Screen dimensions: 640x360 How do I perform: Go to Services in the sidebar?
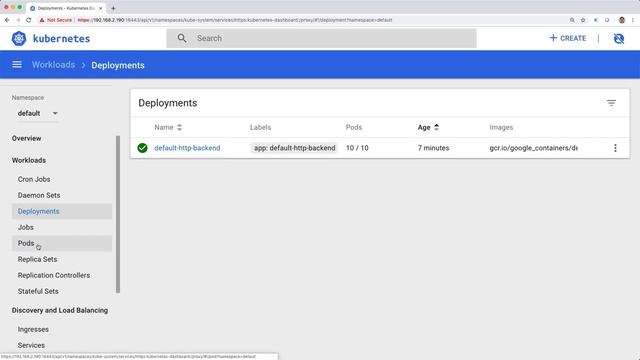(x=31, y=345)
